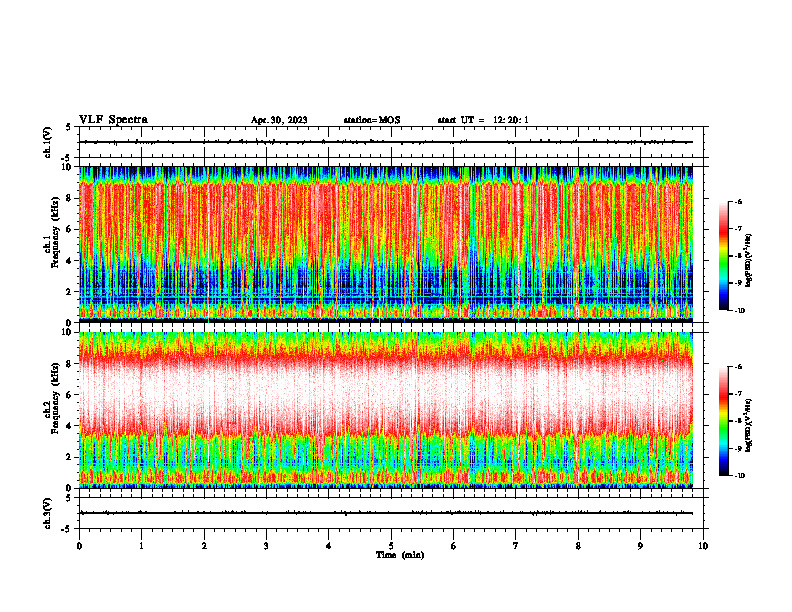This screenshot has height=612, width=792.
Task: Click time axis tick label "1"
Action: (141, 546)
